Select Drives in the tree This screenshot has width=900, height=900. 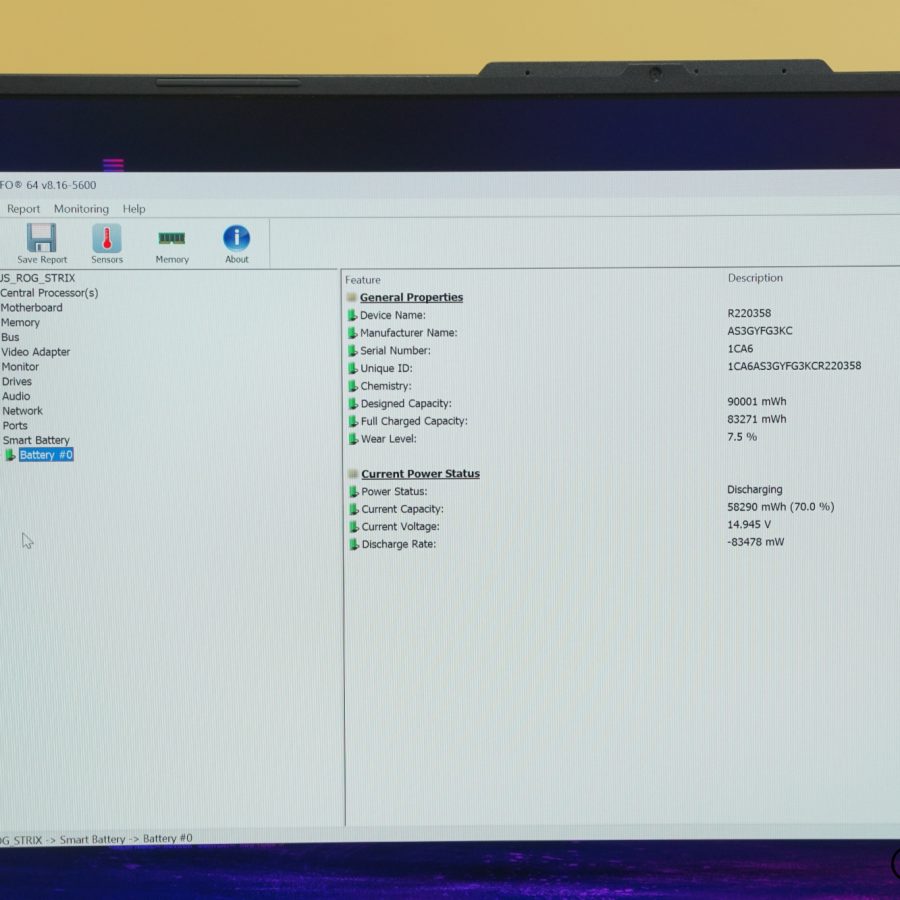[17, 382]
